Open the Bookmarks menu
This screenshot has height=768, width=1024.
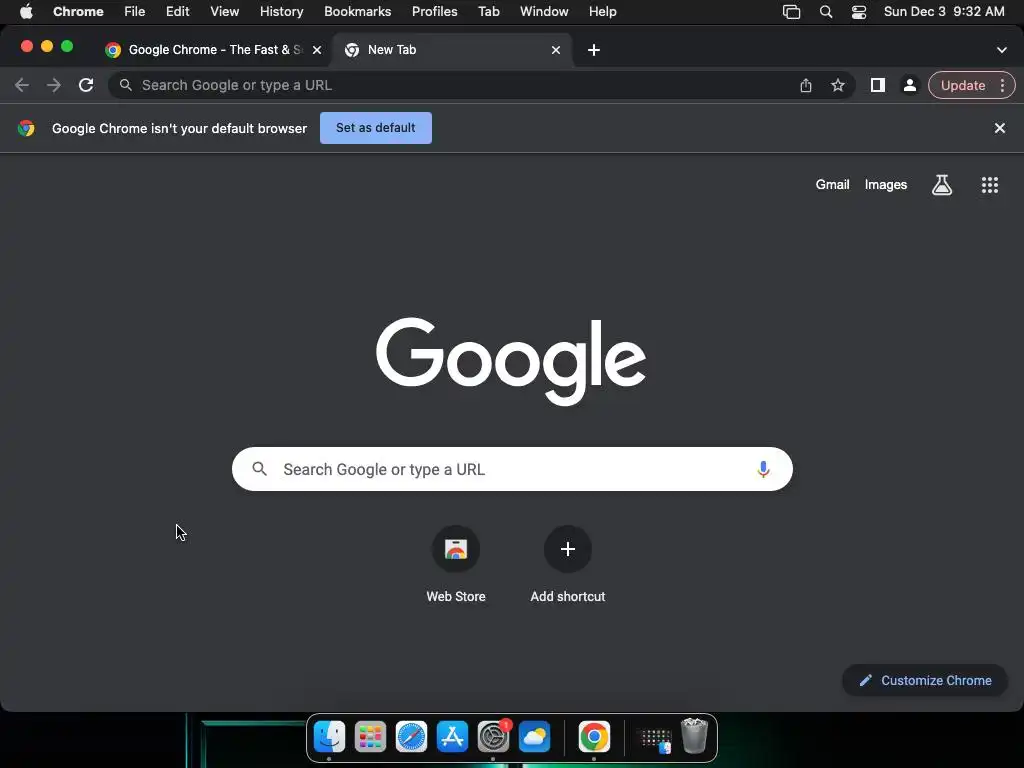pos(357,12)
